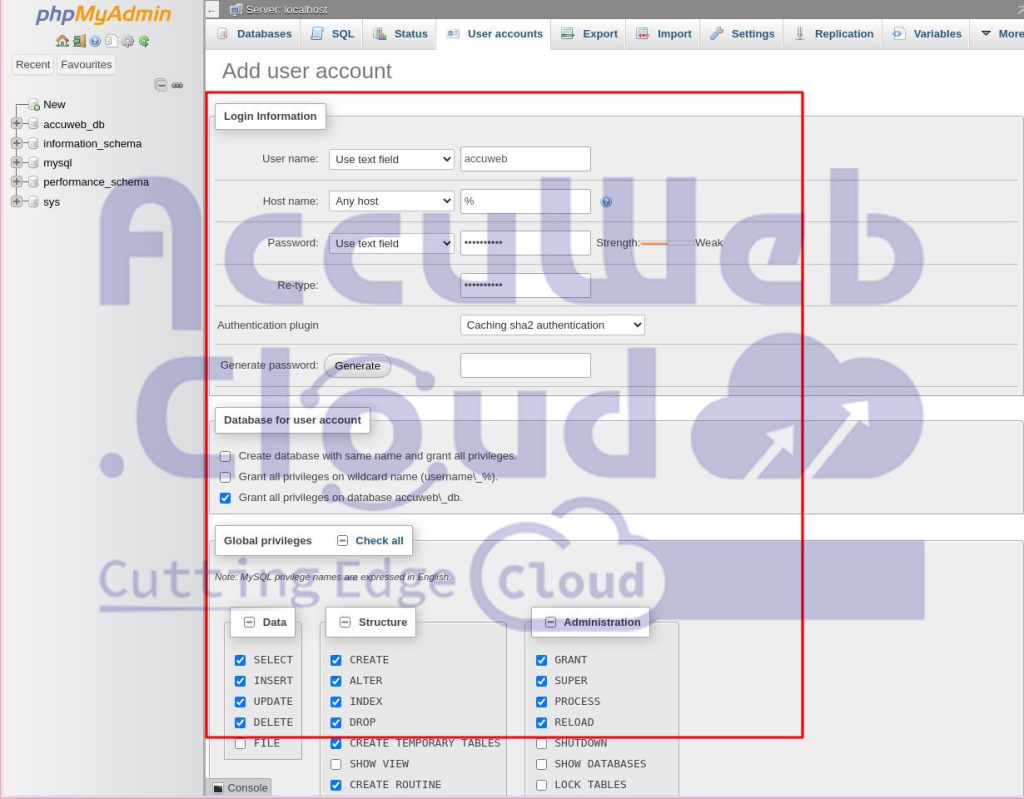Uncheck grant all privileges on accuweb_db
This screenshot has width=1024, height=799.
pos(225,498)
